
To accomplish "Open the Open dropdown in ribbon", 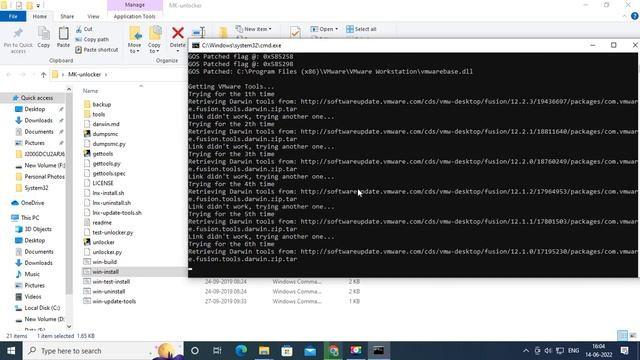I will (324, 29).
